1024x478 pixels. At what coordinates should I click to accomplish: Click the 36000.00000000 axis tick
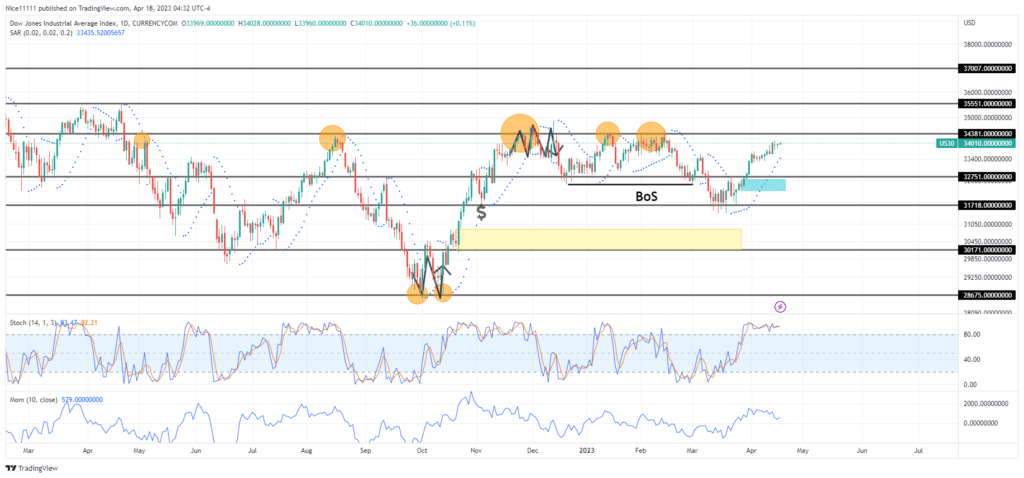[989, 93]
